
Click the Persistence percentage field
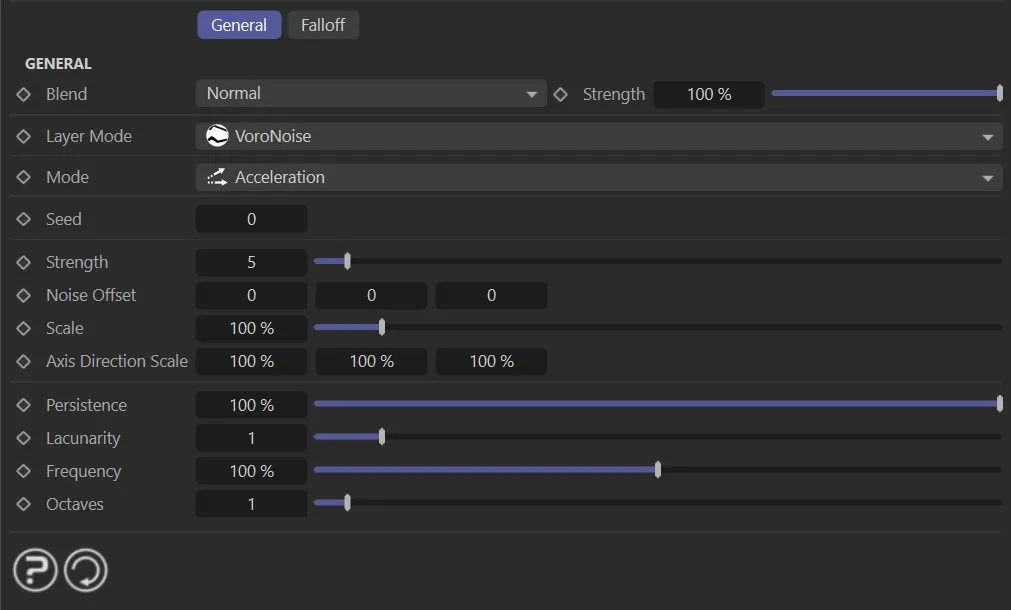click(x=251, y=405)
